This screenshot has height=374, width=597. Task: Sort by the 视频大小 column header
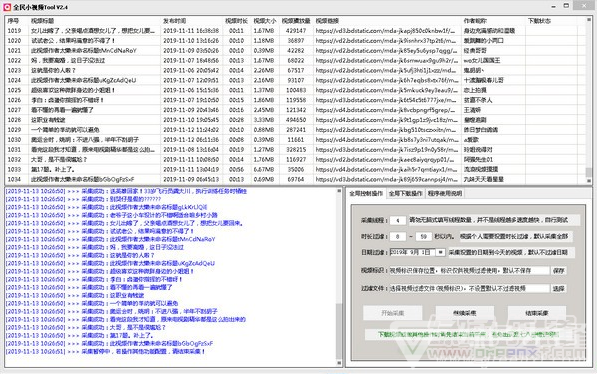[265, 21]
